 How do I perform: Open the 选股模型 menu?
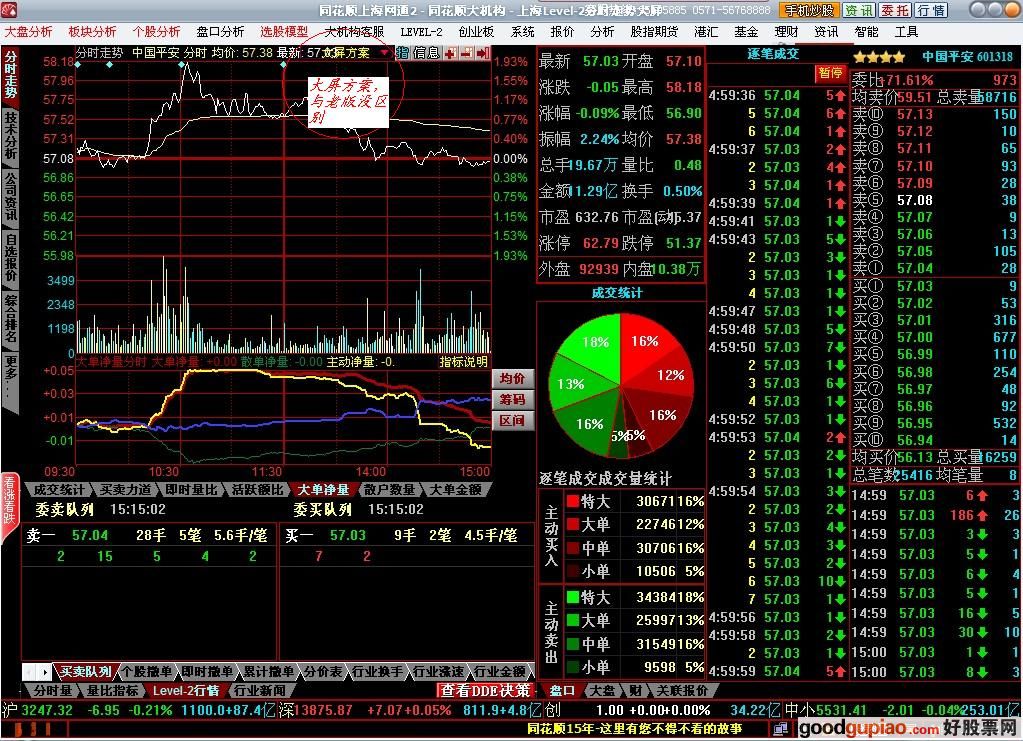click(x=284, y=31)
